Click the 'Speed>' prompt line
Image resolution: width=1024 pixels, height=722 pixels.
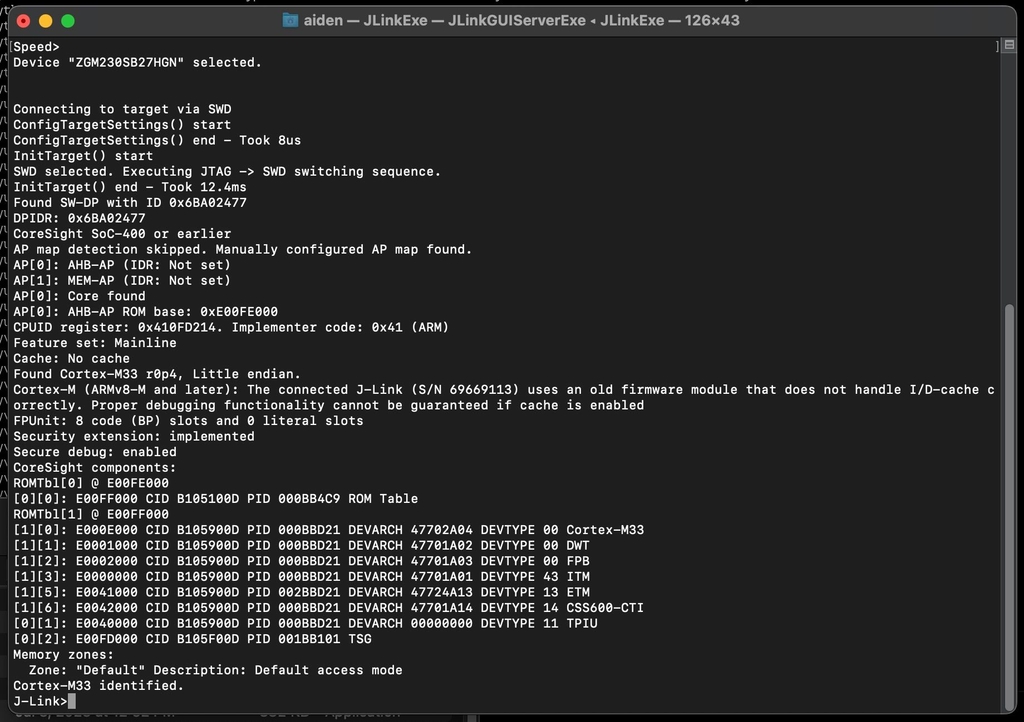point(37,46)
